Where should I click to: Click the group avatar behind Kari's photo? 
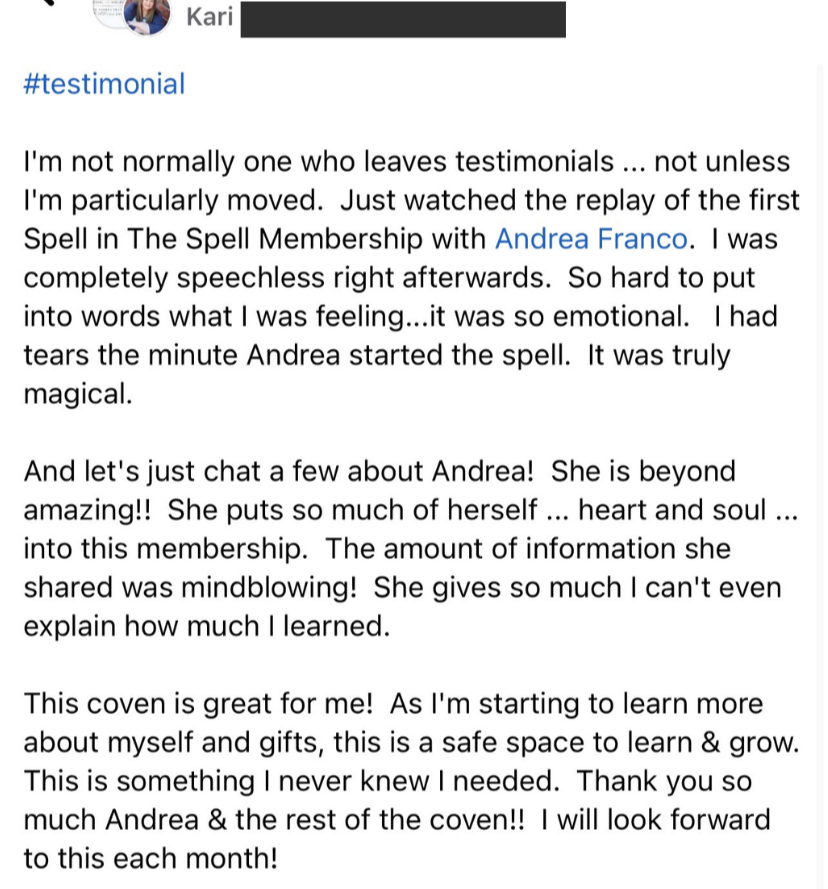(x=108, y=12)
